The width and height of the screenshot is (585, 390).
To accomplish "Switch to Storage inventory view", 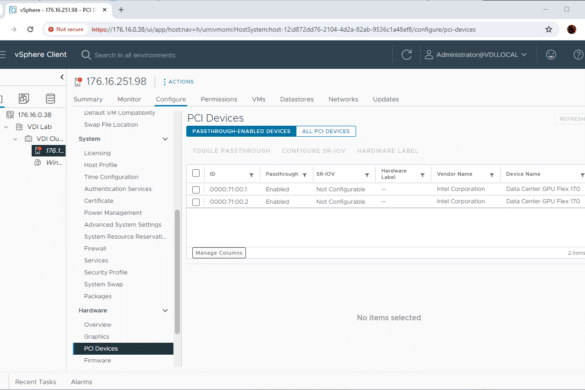I will pyautogui.click(x=50, y=99).
